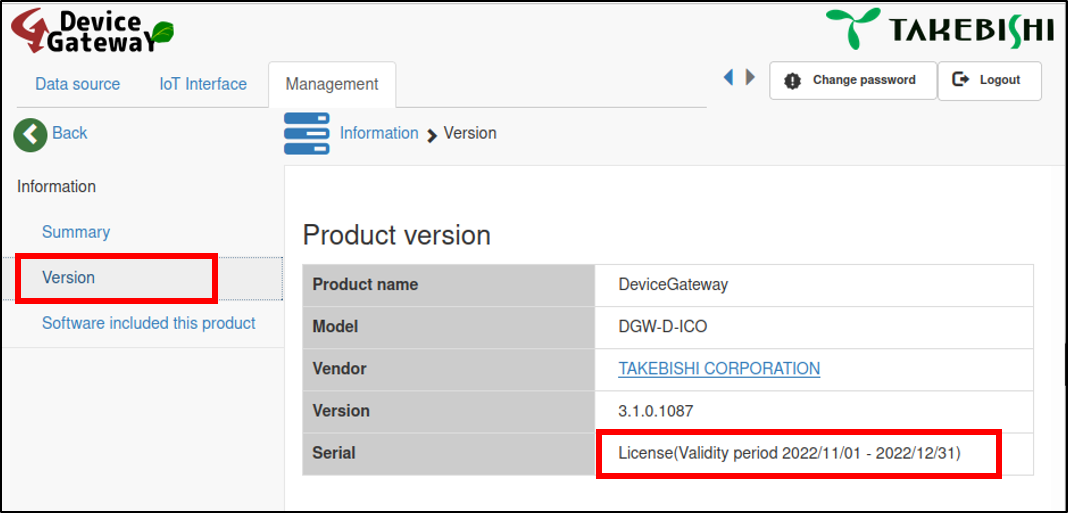
Task: Open Summary in the sidebar
Action: coord(76,232)
